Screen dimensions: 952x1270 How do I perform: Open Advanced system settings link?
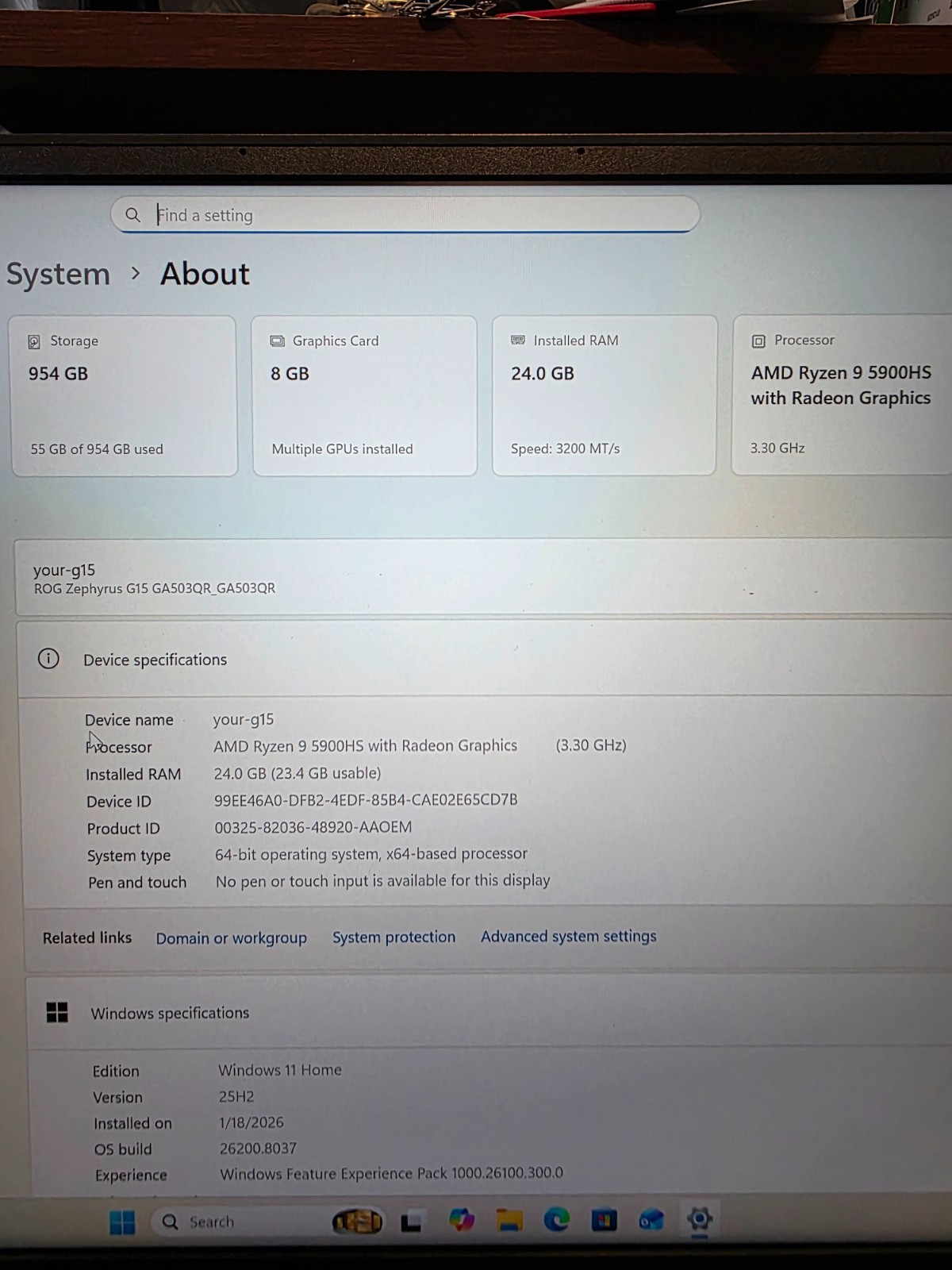pos(569,937)
